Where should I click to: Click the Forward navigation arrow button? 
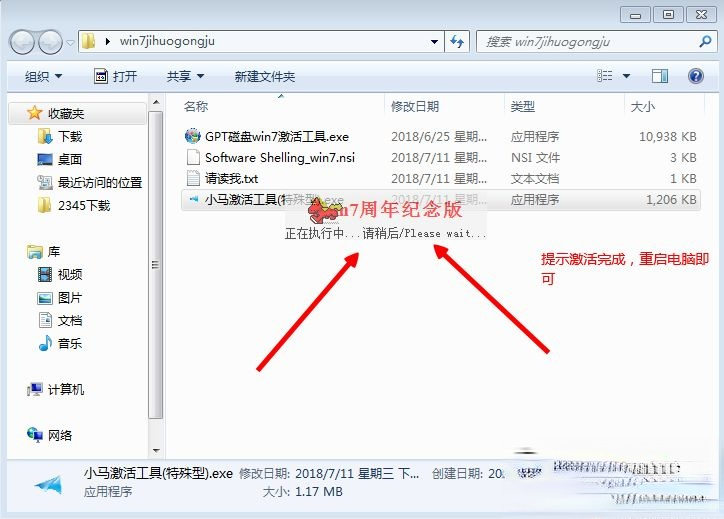[x=50, y=42]
